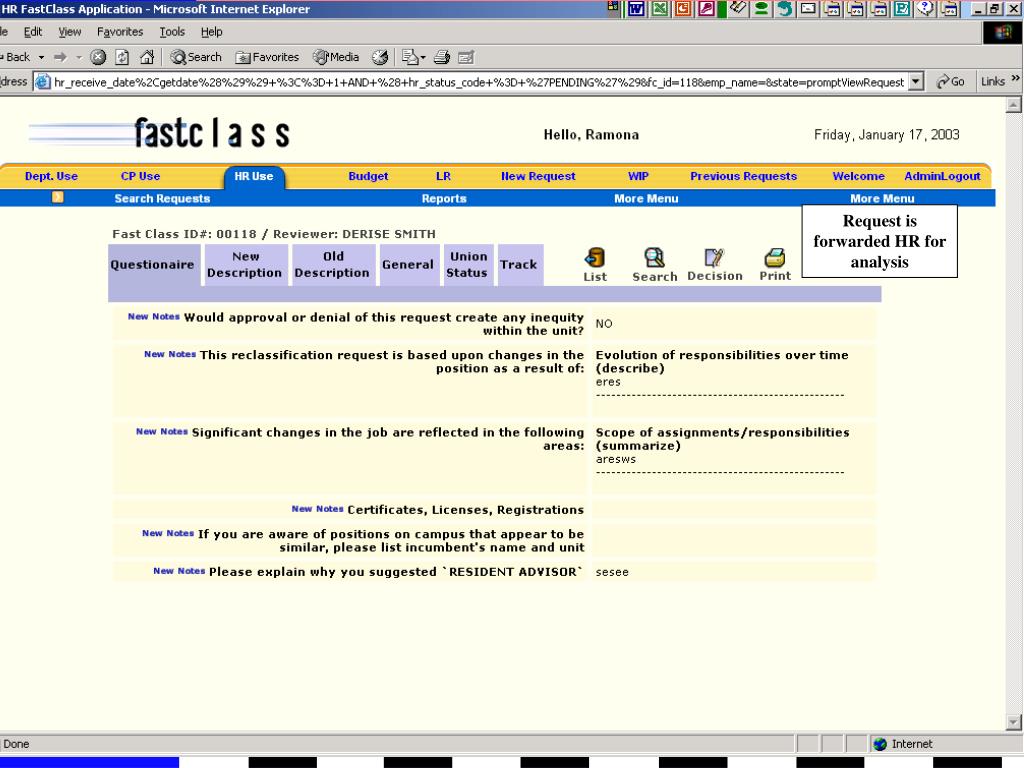
Task: Open the Old Description tab
Action: pos(332,264)
